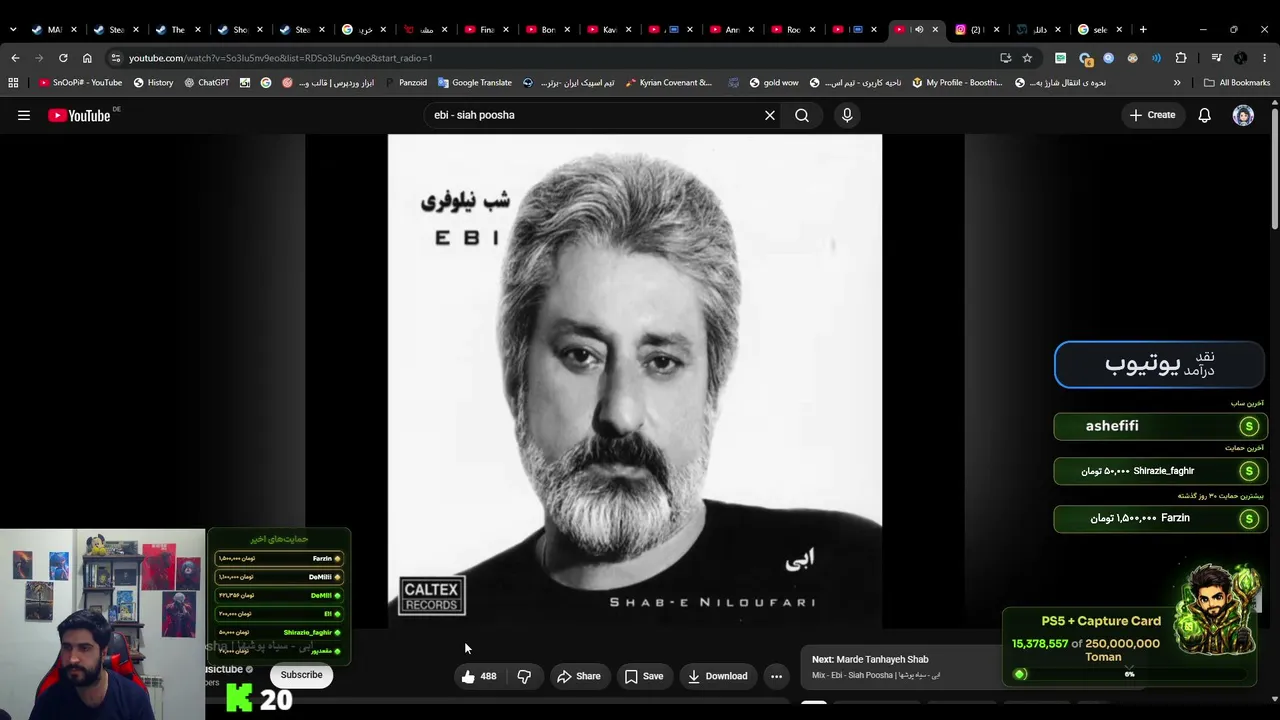View site information icon in address bar
This screenshot has width=1280, height=720.
click(x=115, y=58)
